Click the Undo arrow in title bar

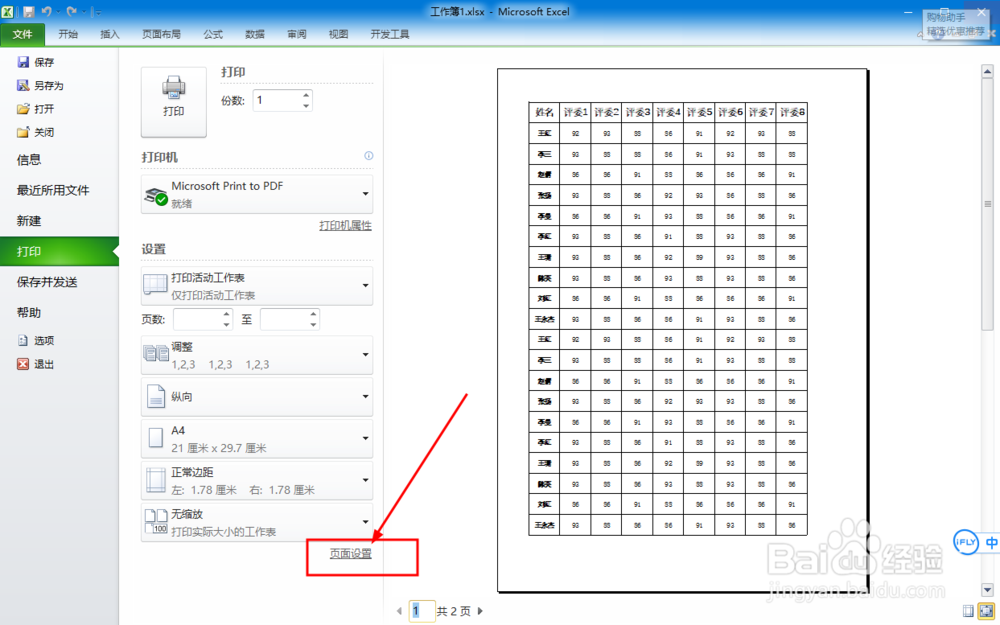pyautogui.click(x=47, y=11)
